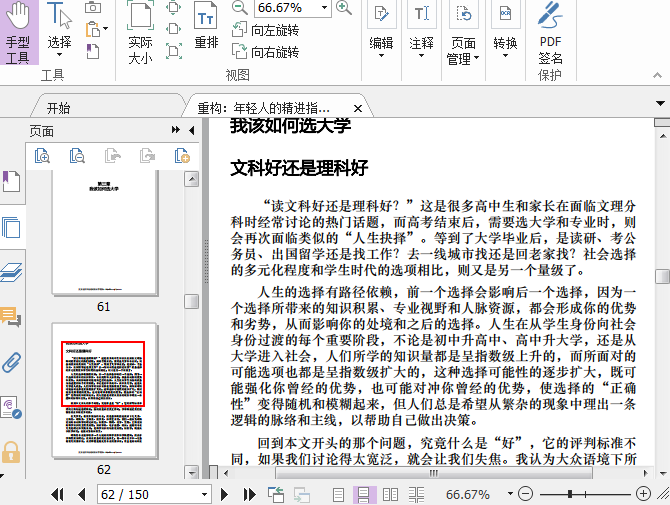Image resolution: width=670 pixels, height=505 pixels.
Task: Click the status bar zoom out minus button
Action: point(525,494)
